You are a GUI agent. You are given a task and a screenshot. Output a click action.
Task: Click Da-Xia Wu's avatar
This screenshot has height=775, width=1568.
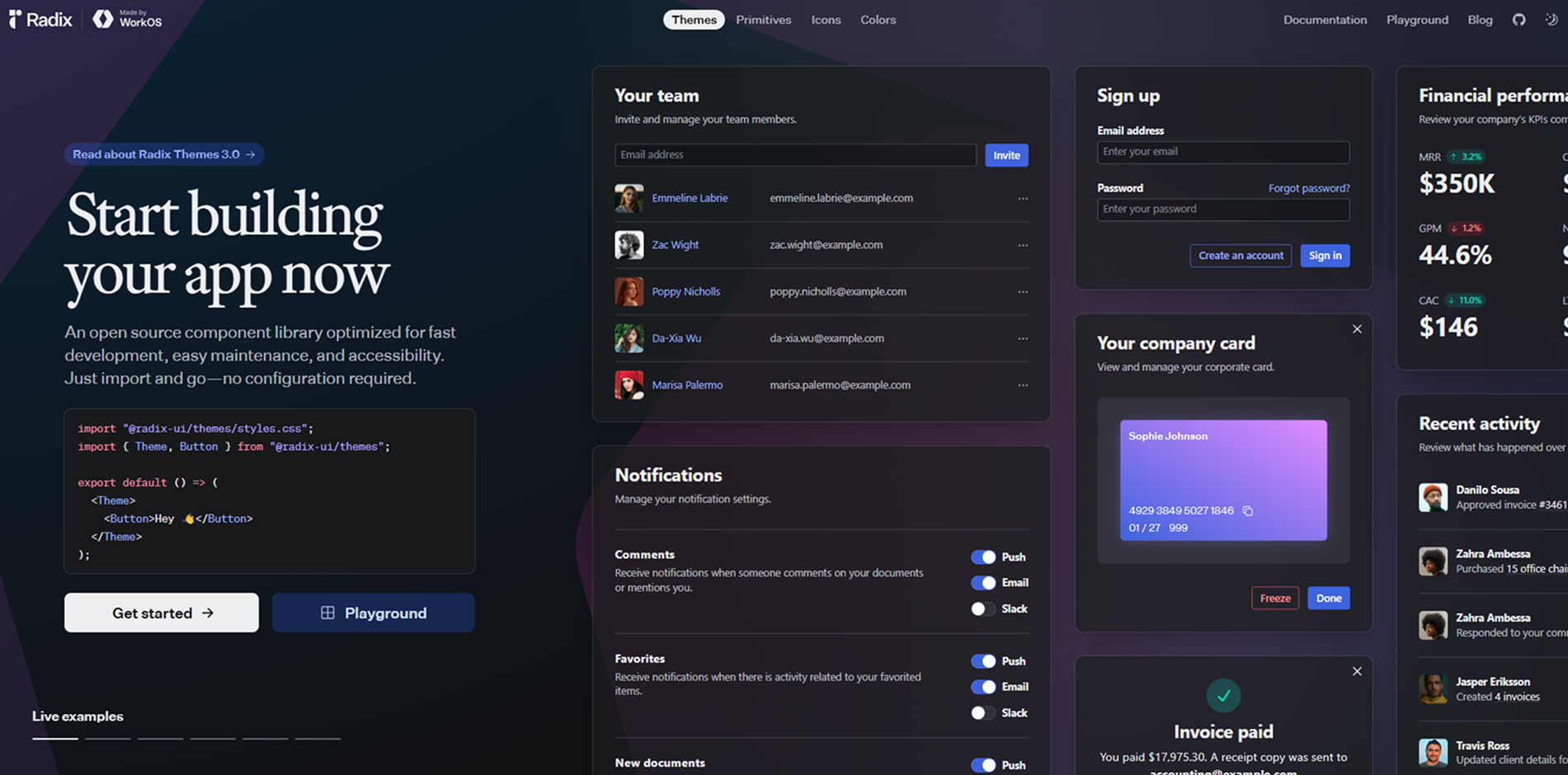pos(629,338)
